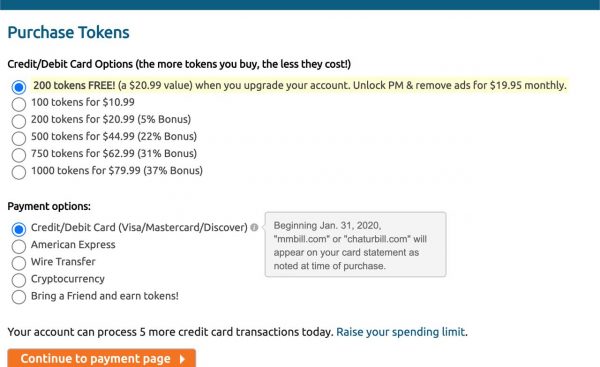Click Continue to payment page button

(x=101, y=358)
